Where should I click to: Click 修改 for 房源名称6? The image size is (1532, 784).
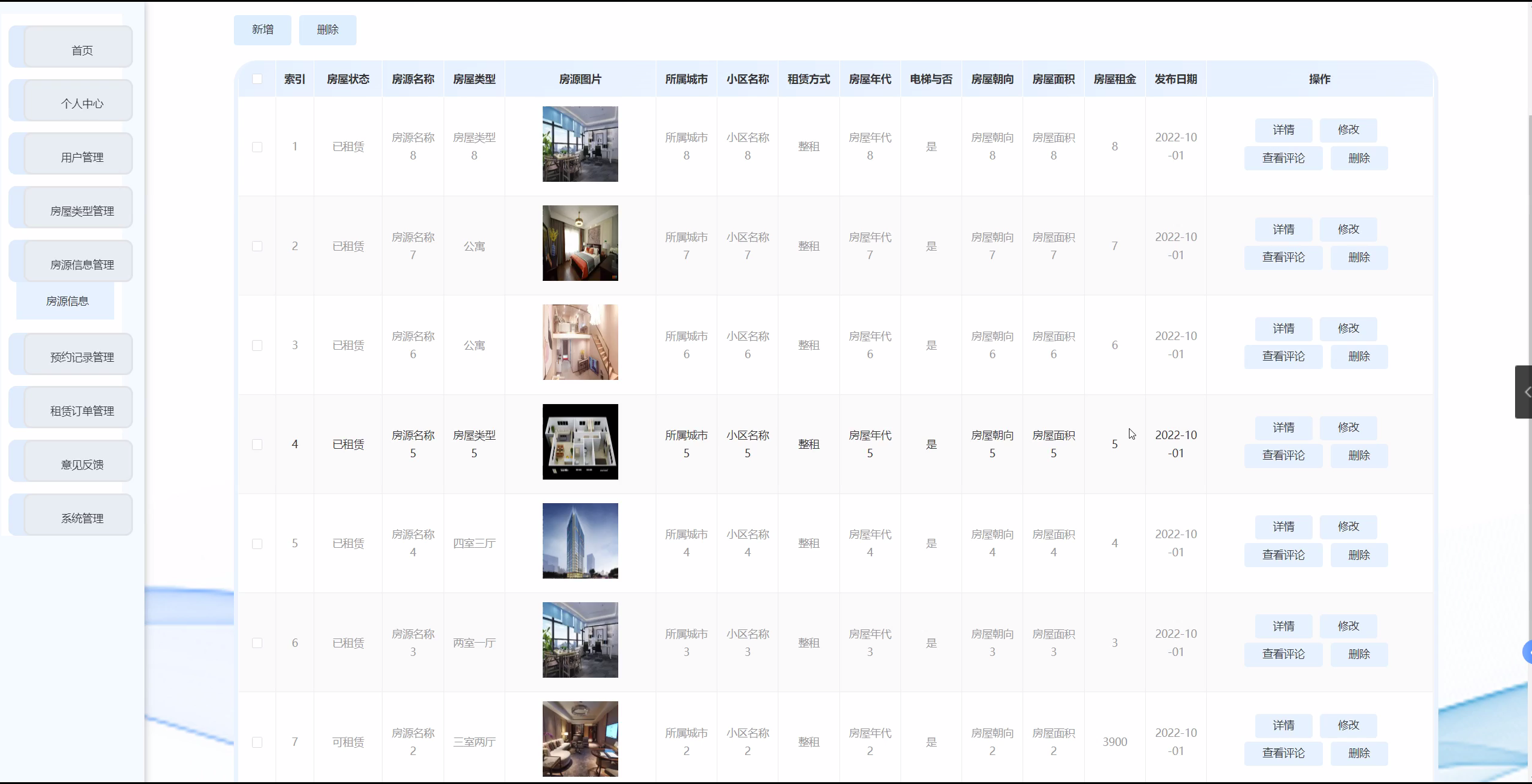pos(1348,329)
